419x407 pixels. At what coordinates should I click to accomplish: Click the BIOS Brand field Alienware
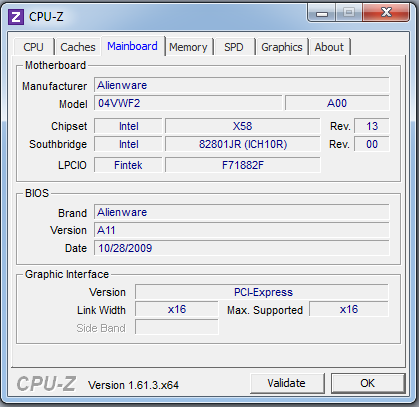coord(242,212)
